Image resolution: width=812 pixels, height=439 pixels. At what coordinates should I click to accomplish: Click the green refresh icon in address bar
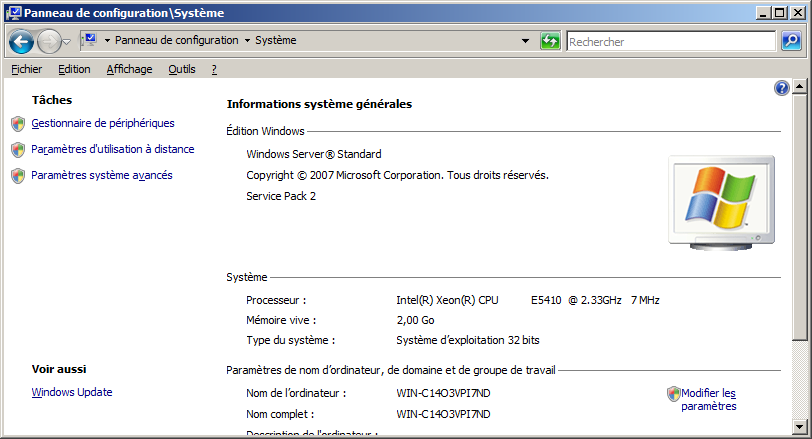550,41
